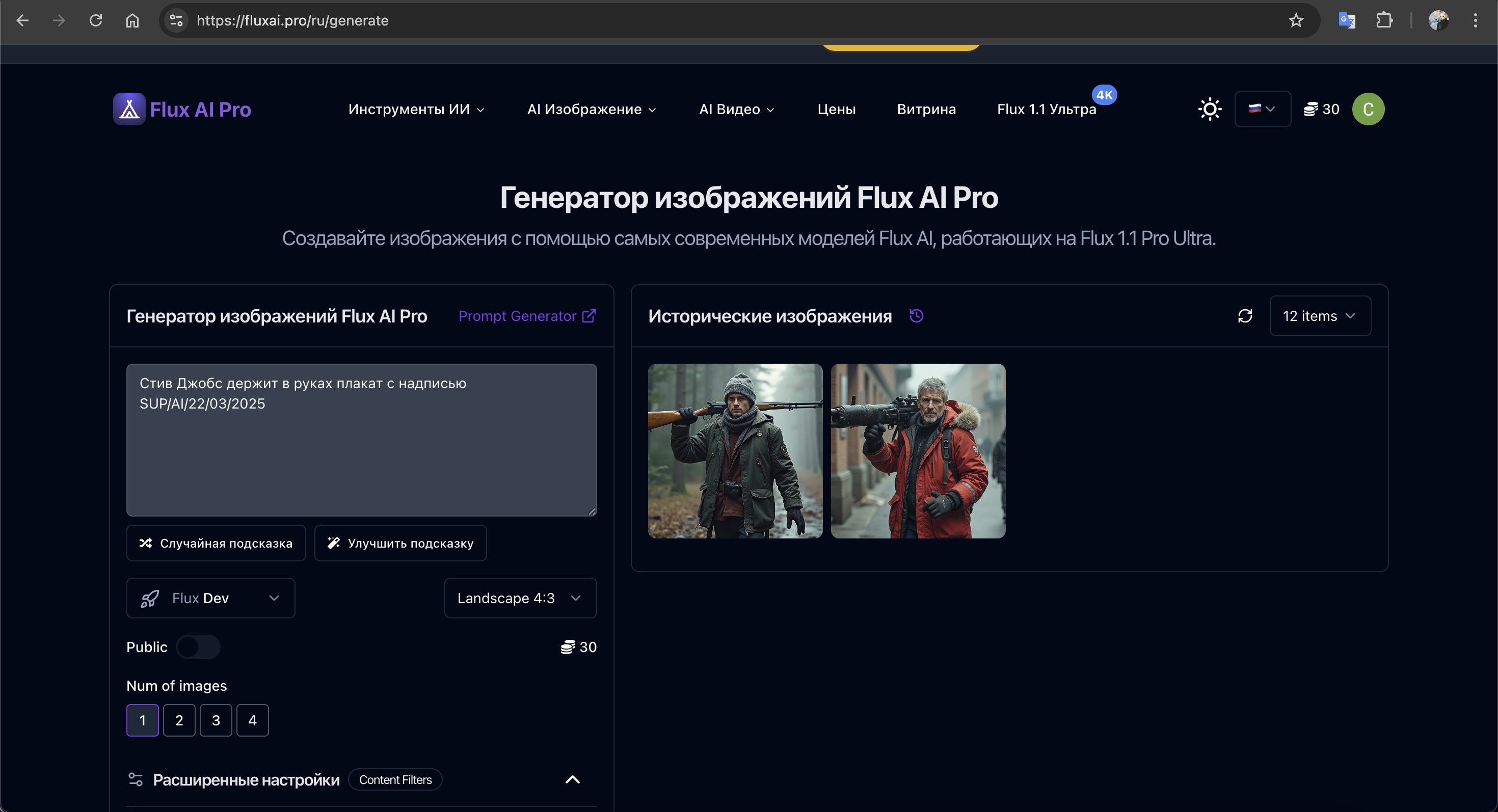The image size is (1498, 812).
Task: Click inside the prompt text area
Action: 362,440
